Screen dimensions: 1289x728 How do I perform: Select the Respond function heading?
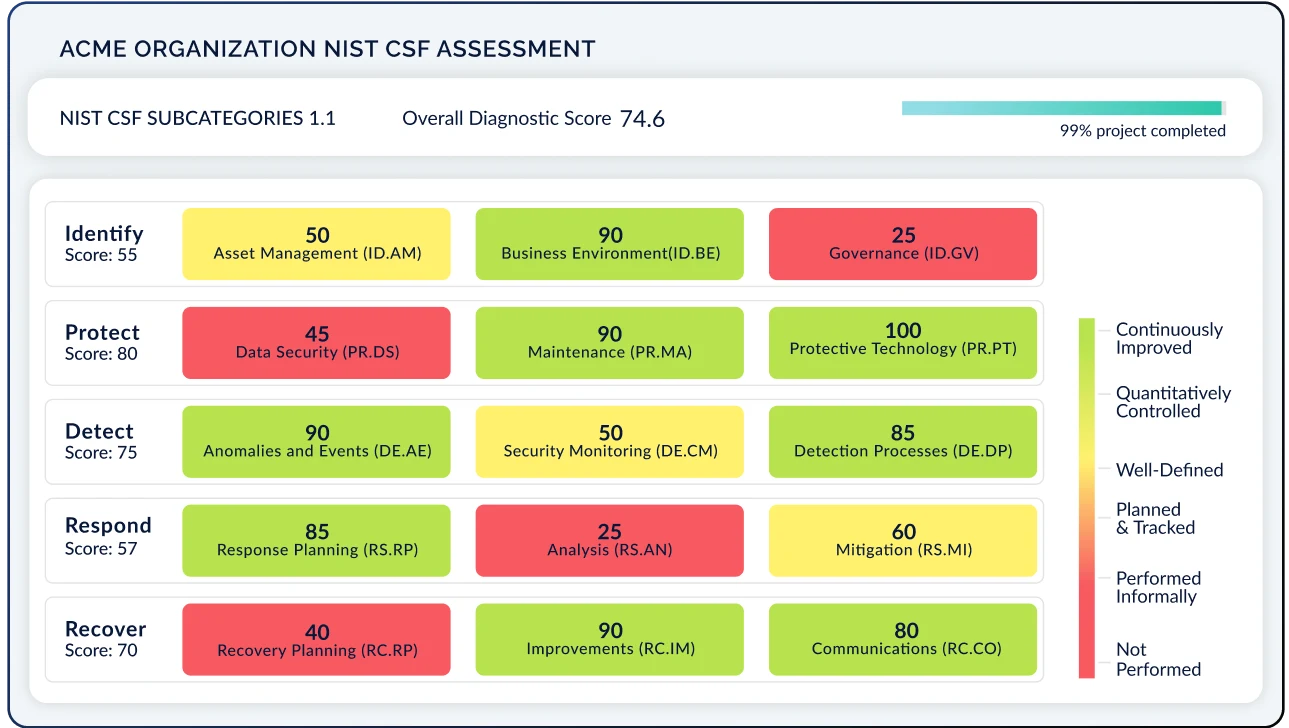point(108,526)
